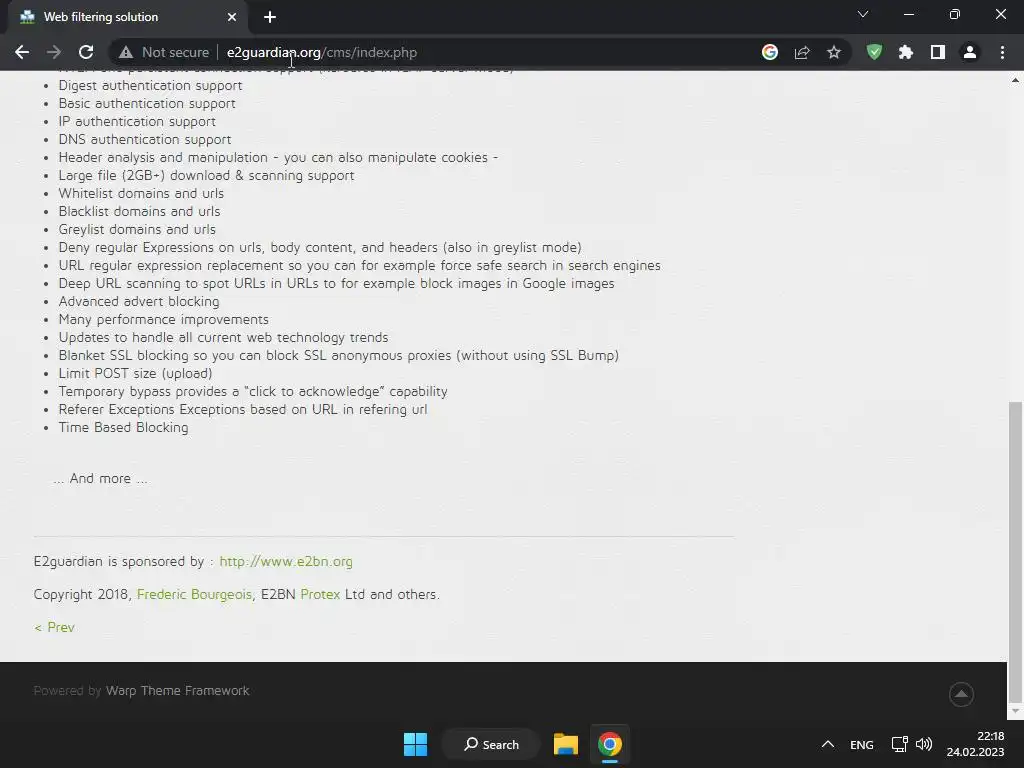Go back with the browser back arrow
The image size is (1024, 768).
coord(22,52)
